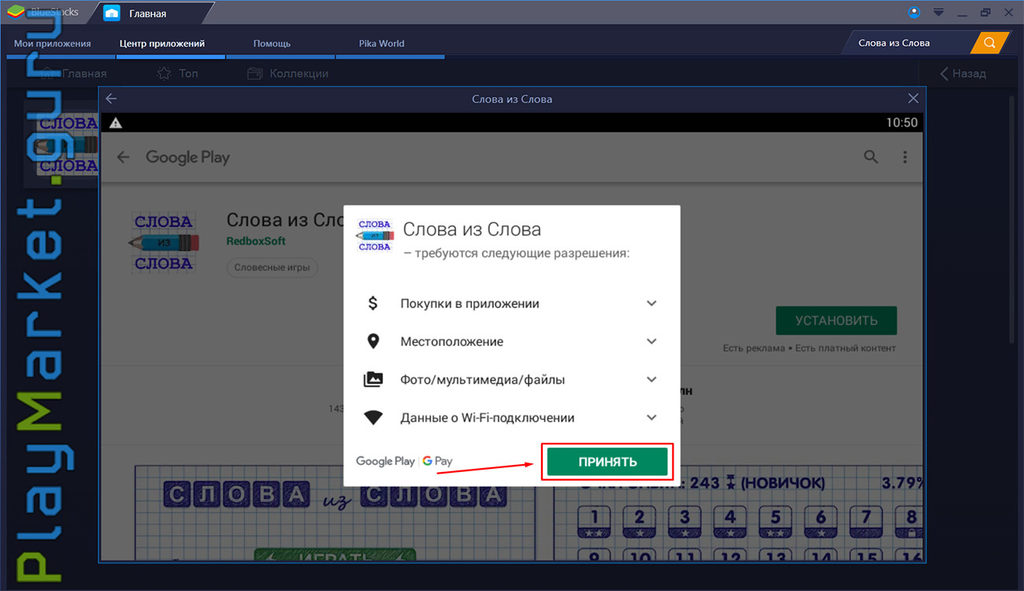Click the Местоположение label
The width and height of the screenshot is (1024, 591).
click(x=451, y=342)
